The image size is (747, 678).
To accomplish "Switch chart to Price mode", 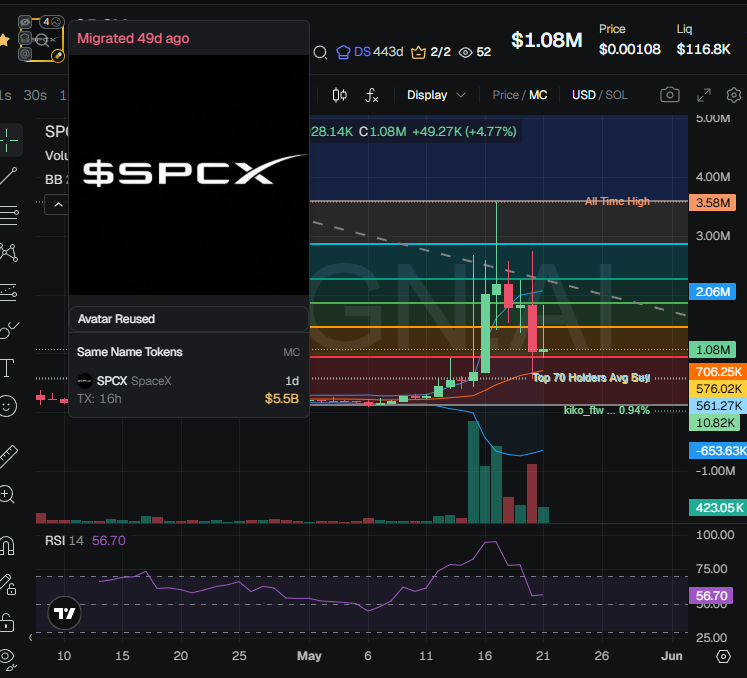I will click(505, 95).
